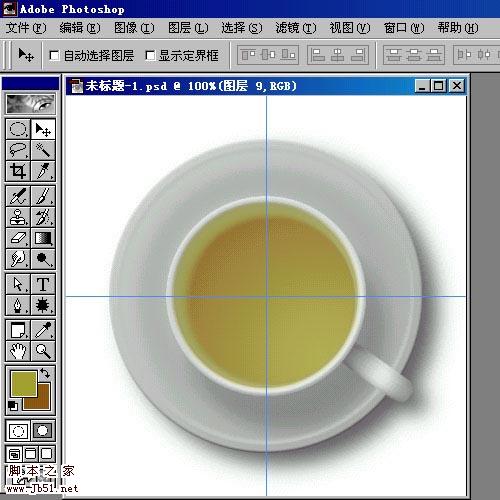Maximize the 未标题-1.psd document window
The height and width of the screenshot is (500, 500).
439,86
